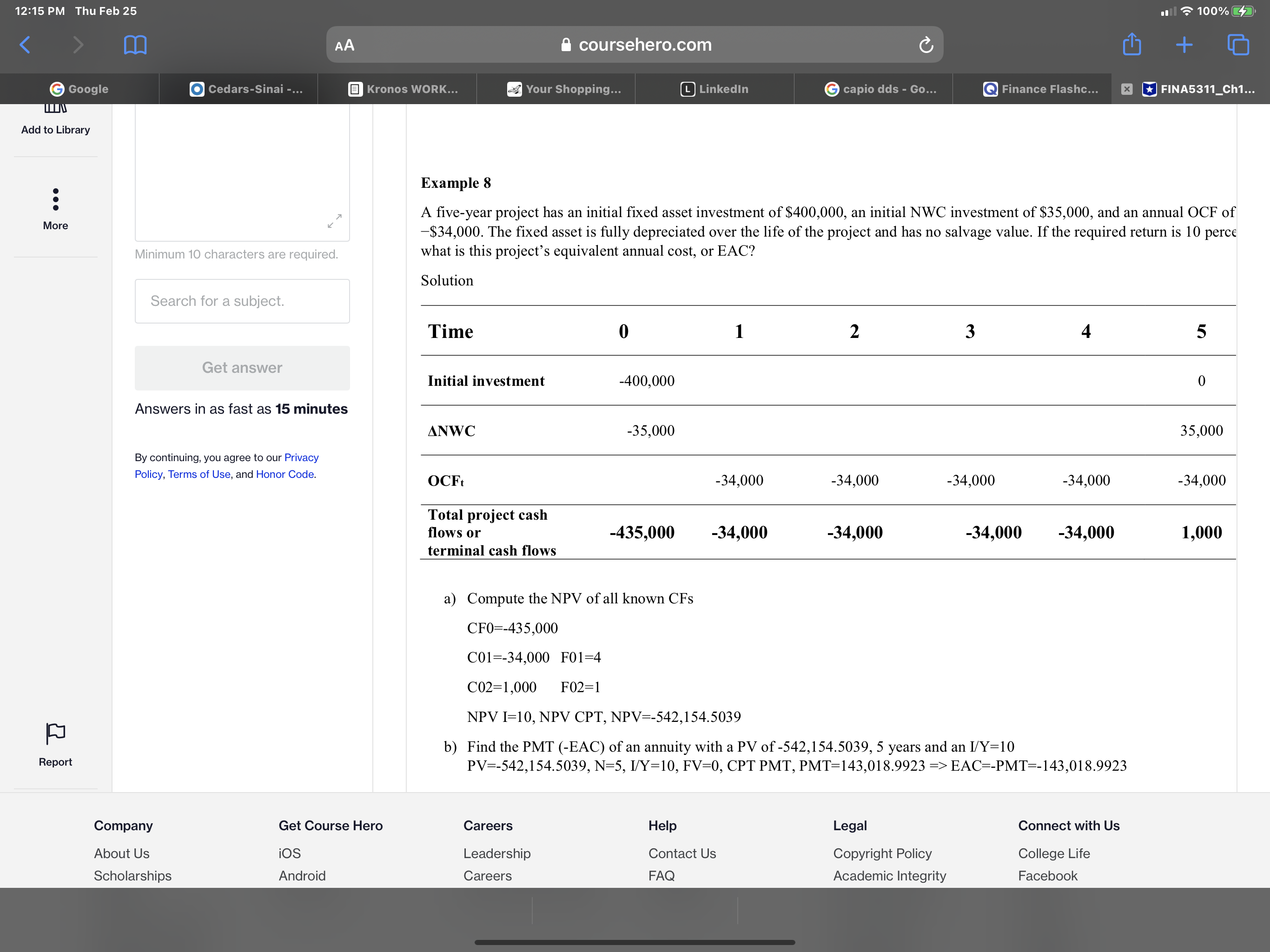
Task: Switch to the Finance Flashcards tab
Action: point(1040,89)
